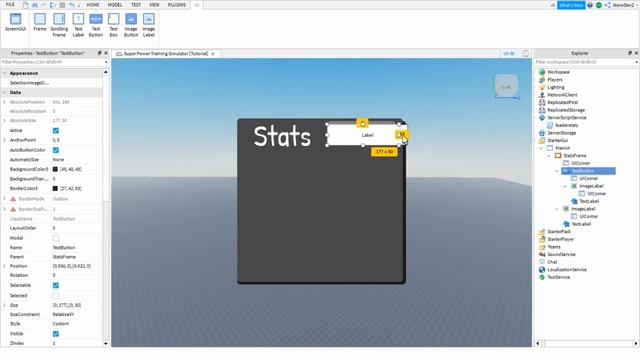Viewport: 640px width, 360px height.
Task: Click the view selector cube in viewport
Action: (x=506, y=86)
